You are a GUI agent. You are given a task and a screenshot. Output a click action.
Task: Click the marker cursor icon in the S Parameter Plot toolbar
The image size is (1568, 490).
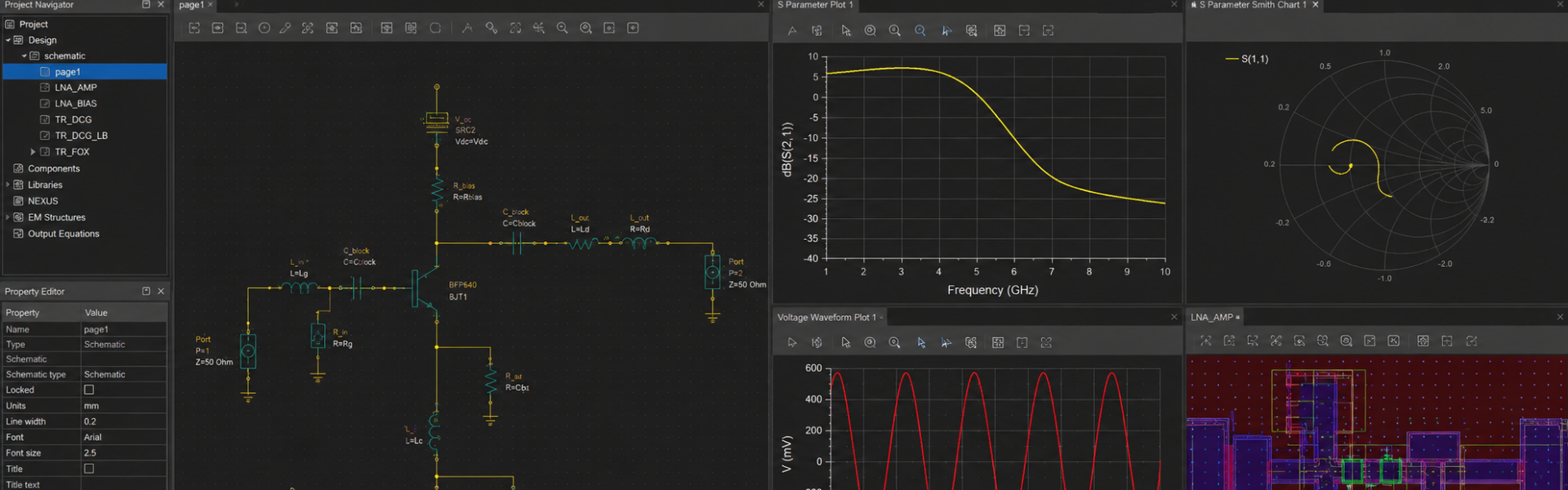pyautogui.click(x=947, y=30)
